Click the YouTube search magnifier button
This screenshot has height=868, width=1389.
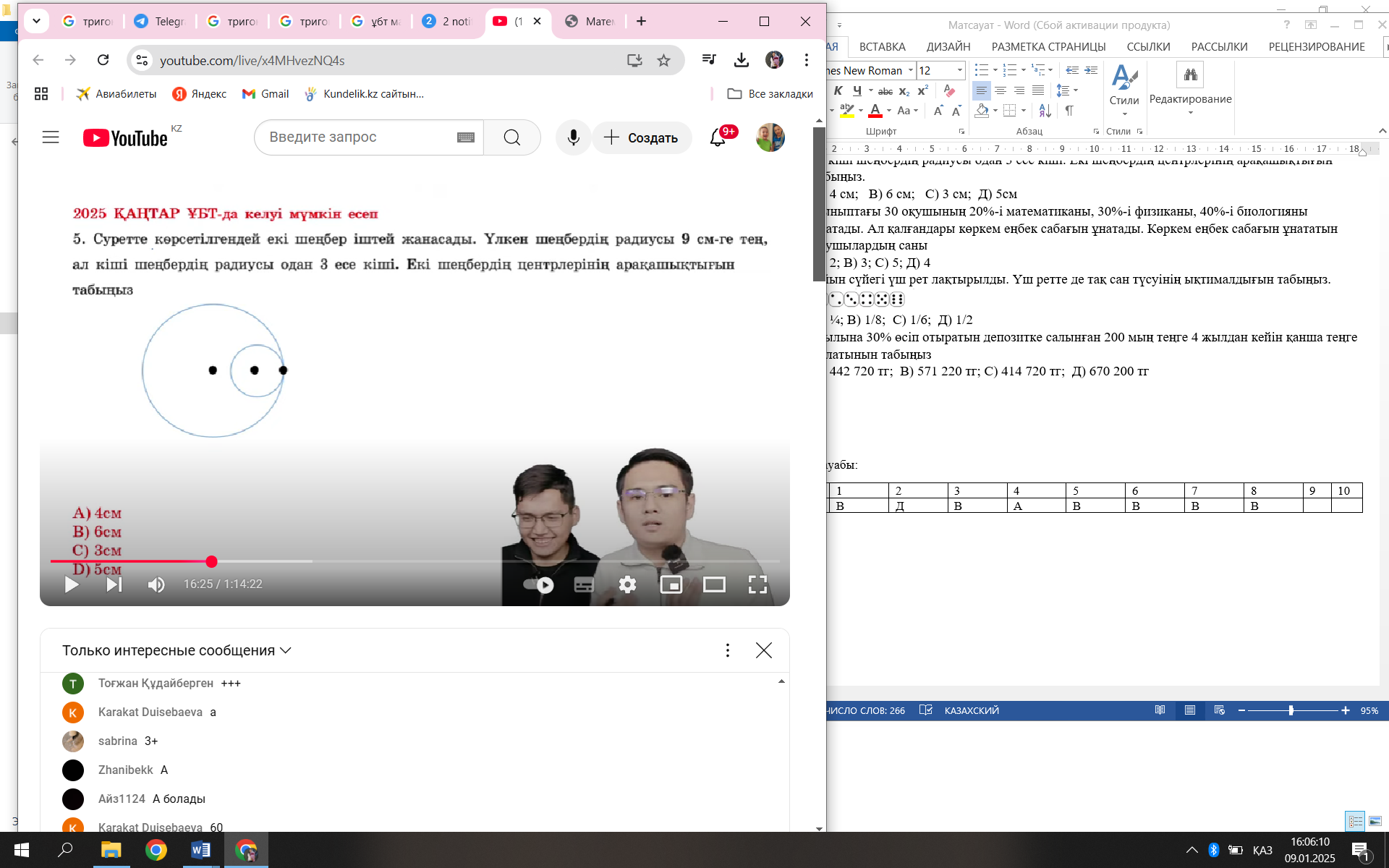pos(512,137)
